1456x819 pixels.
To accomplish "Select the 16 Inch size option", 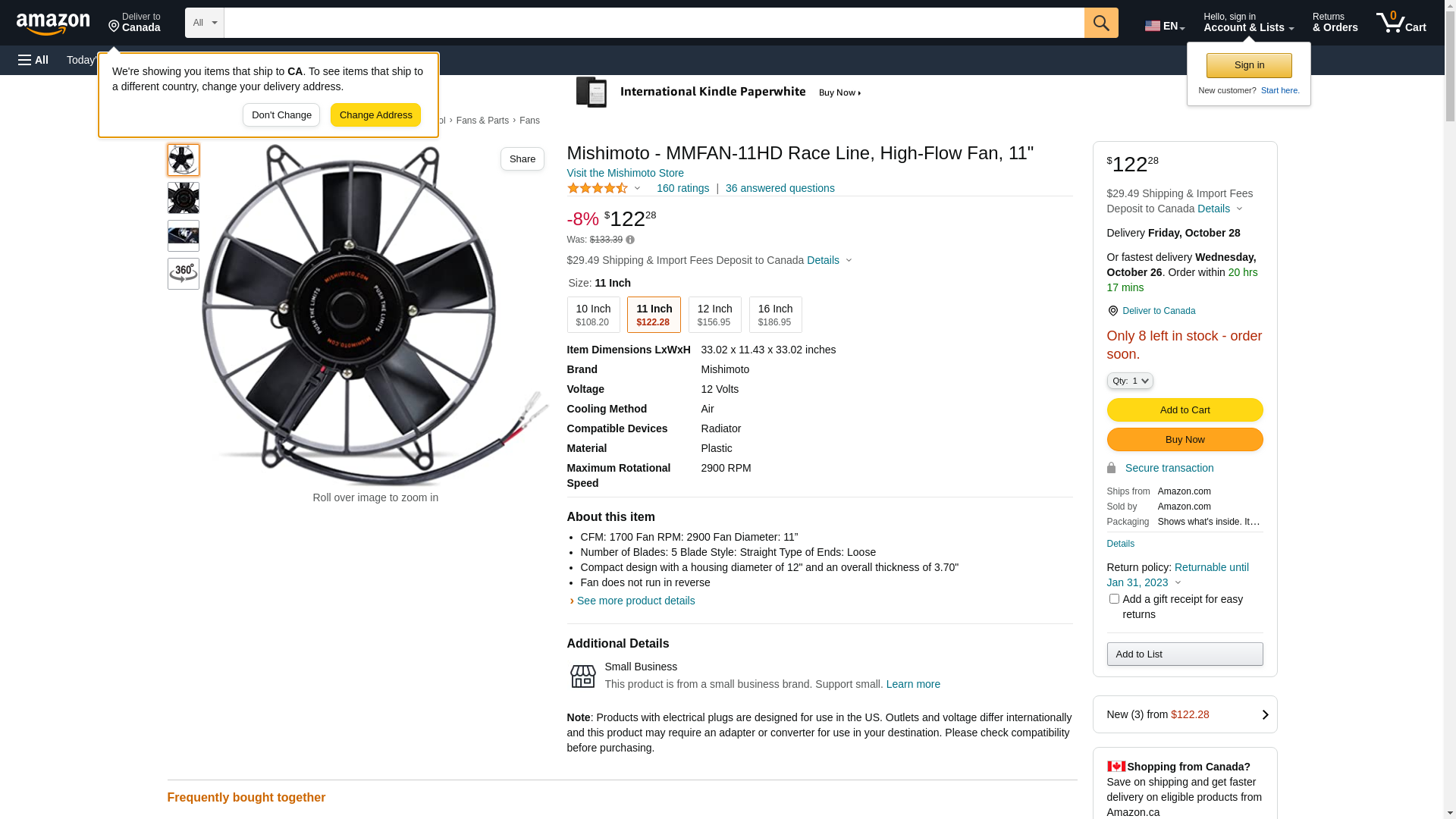I will (x=775, y=315).
